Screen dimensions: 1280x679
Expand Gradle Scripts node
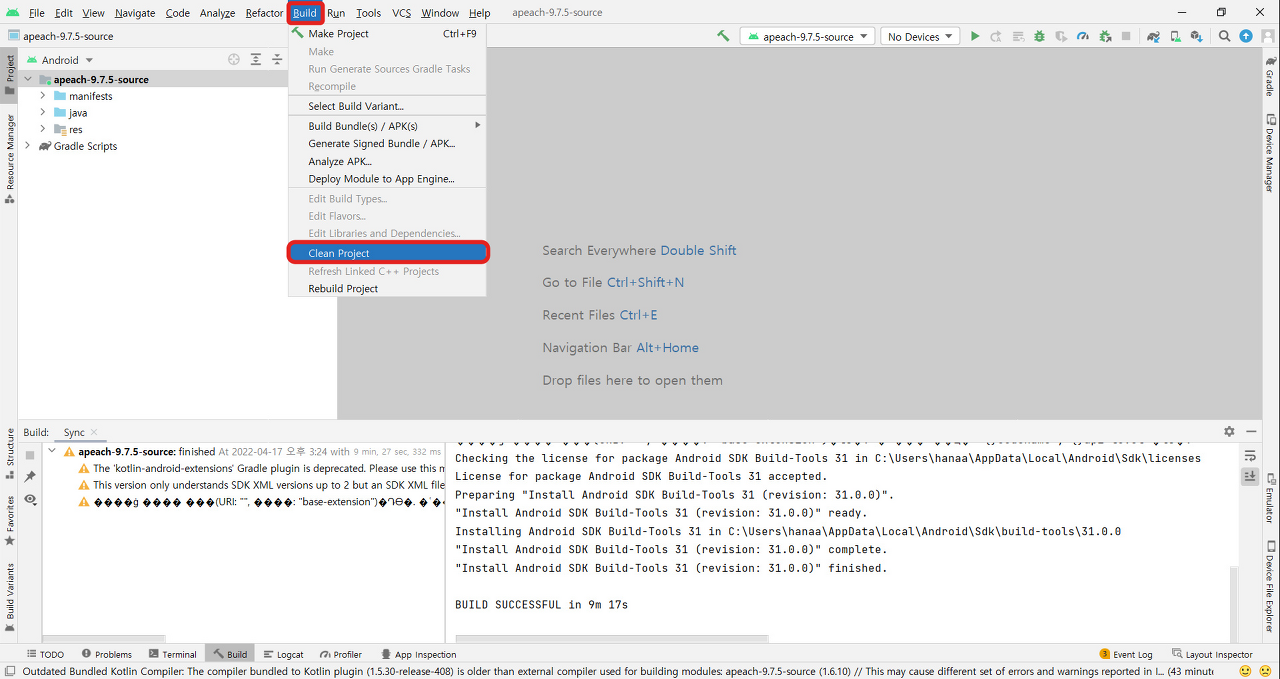tap(27, 146)
